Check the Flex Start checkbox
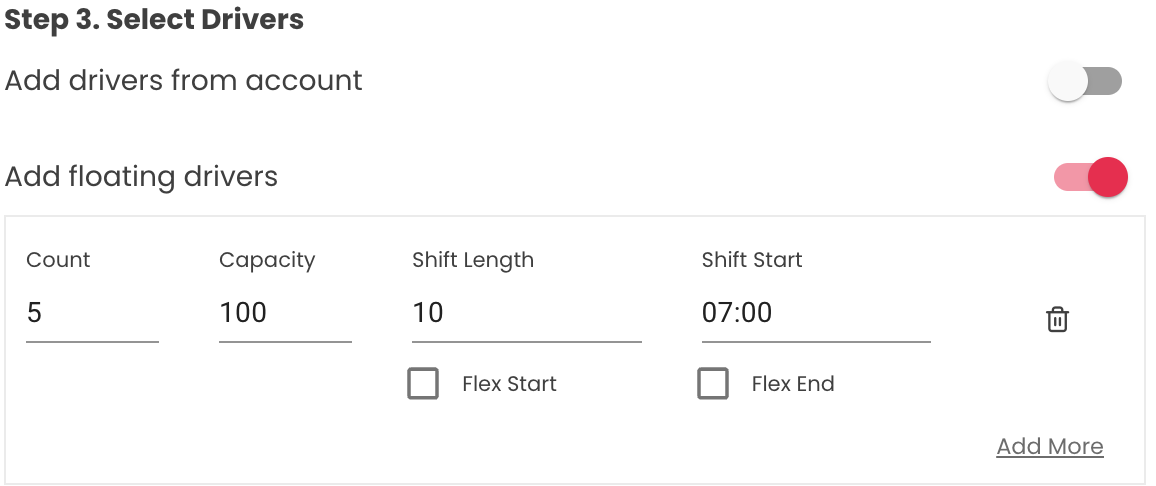The image size is (1156, 486). [423, 384]
